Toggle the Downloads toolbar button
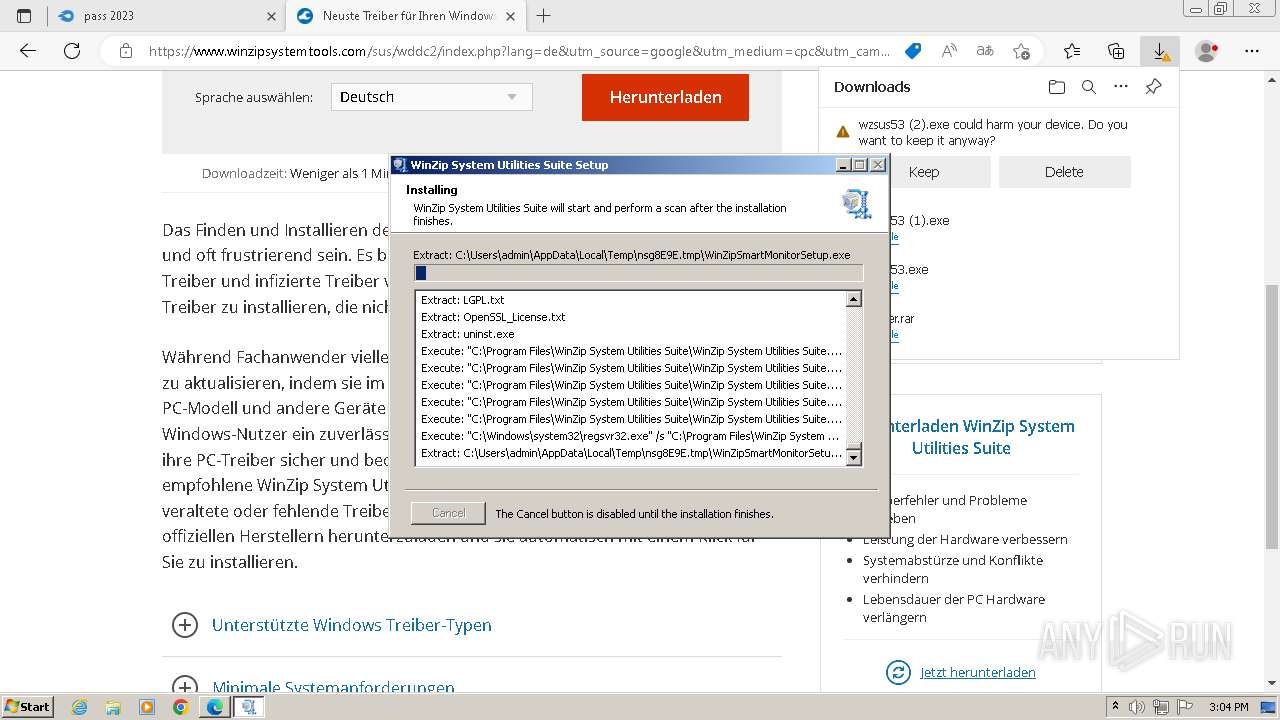 pyautogui.click(x=1160, y=51)
